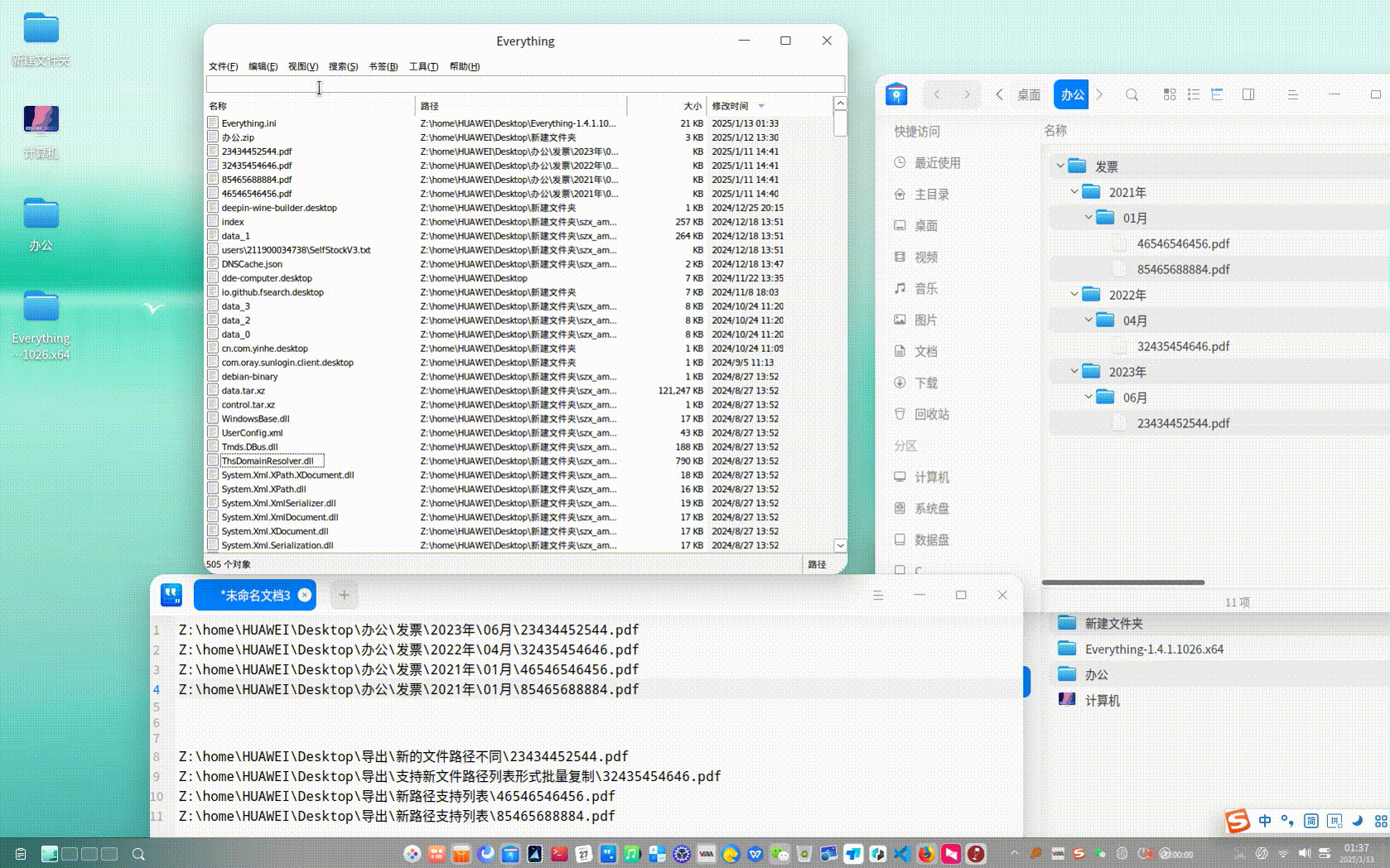The height and width of the screenshot is (868, 1390).
Task: Focus the Everything search input field
Action: (525, 84)
